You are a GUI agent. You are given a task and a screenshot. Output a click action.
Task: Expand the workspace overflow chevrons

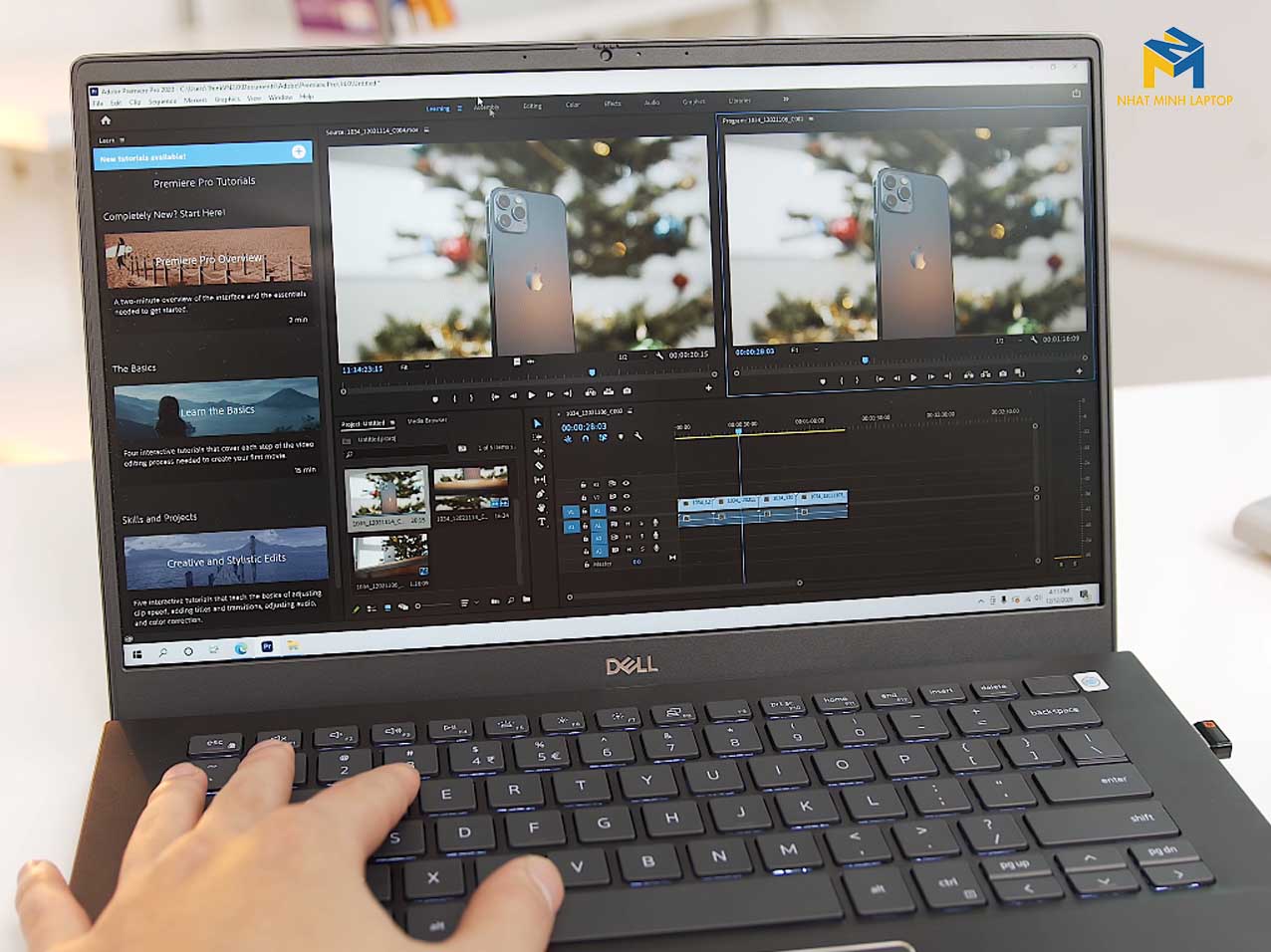click(785, 100)
